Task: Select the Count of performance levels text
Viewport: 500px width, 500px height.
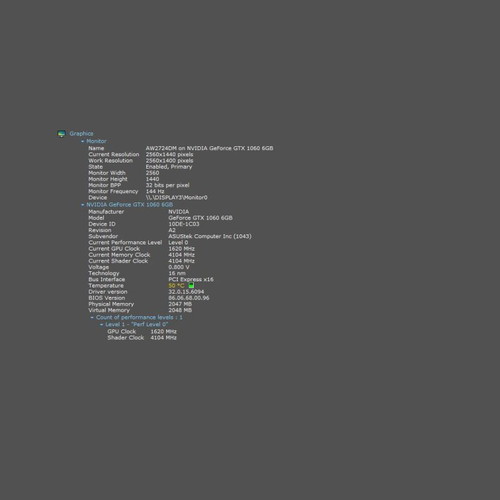Action: [139, 317]
